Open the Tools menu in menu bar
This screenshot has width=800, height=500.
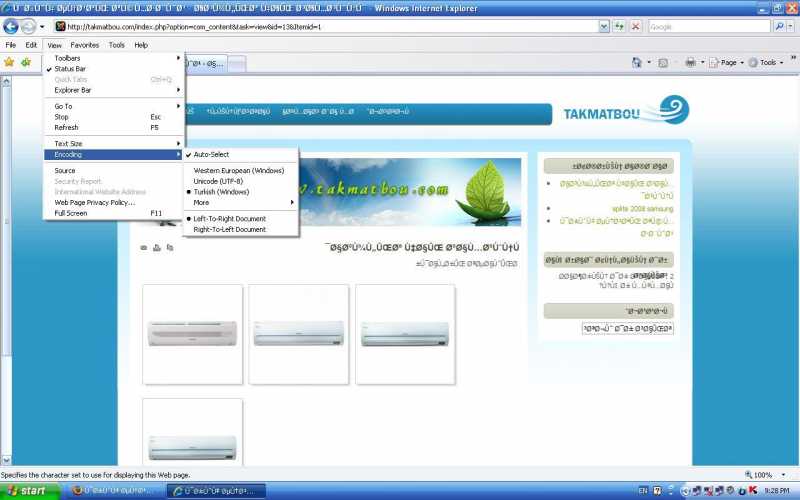(116, 45)
